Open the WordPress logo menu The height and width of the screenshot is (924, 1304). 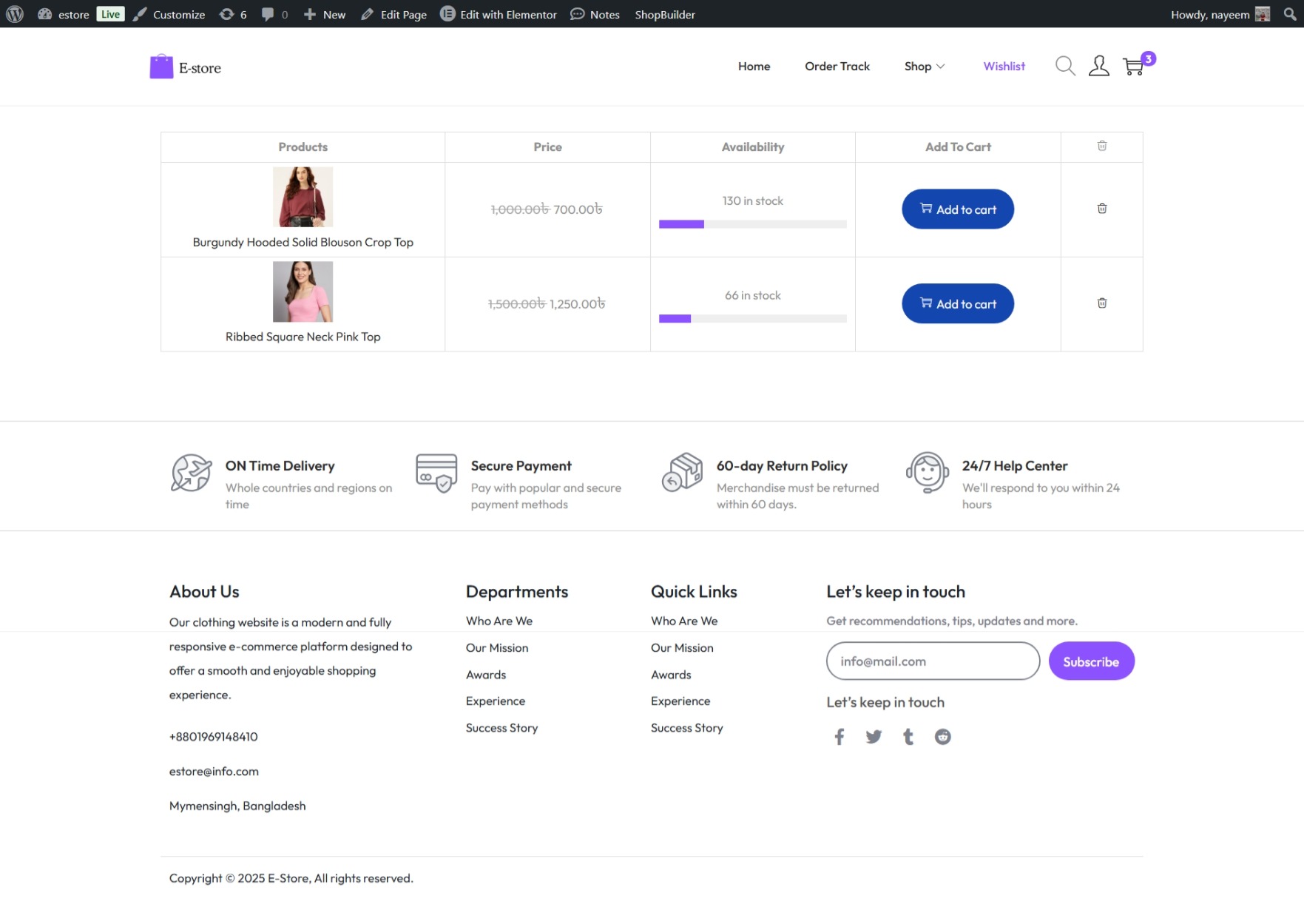(14, 14)
